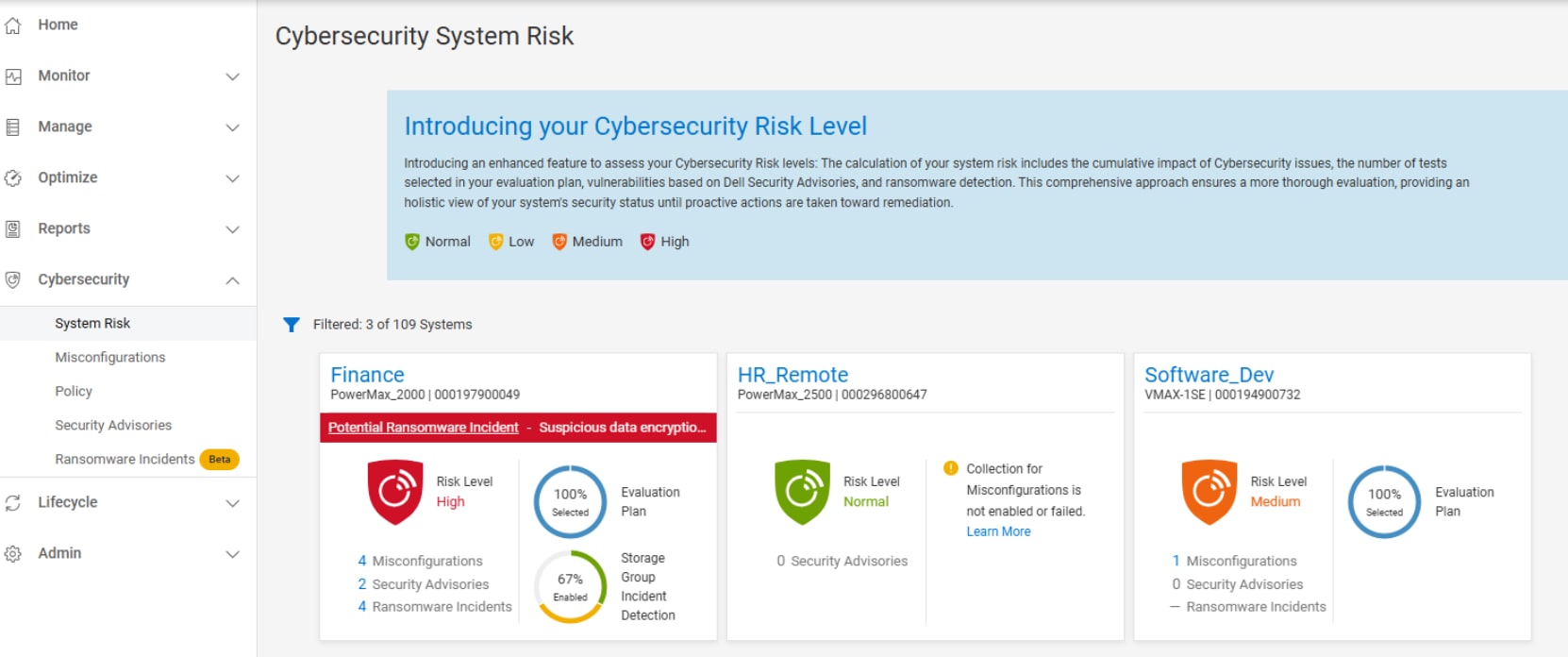The width and height of the screenshot is (1568, 657).
Task: Click PowerMax_2500 | 000296800647 text
Action: pos(832,395)
